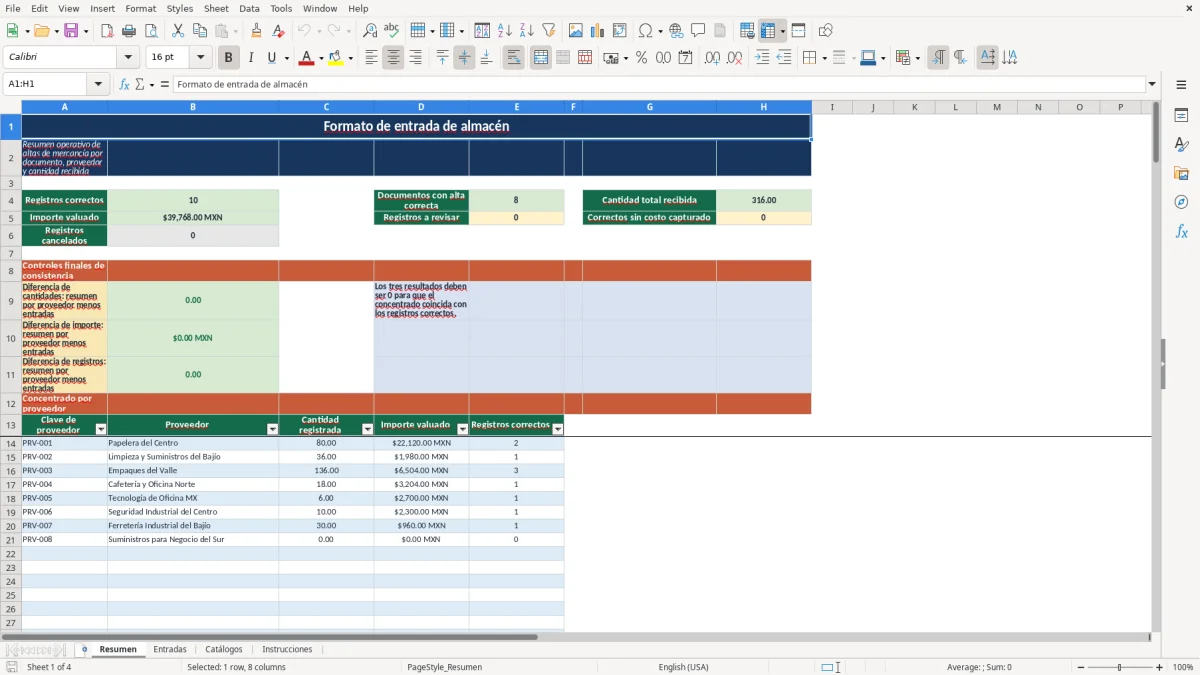
Task: Click the Sort Ascending icon
Action: (x=505, y=31)
